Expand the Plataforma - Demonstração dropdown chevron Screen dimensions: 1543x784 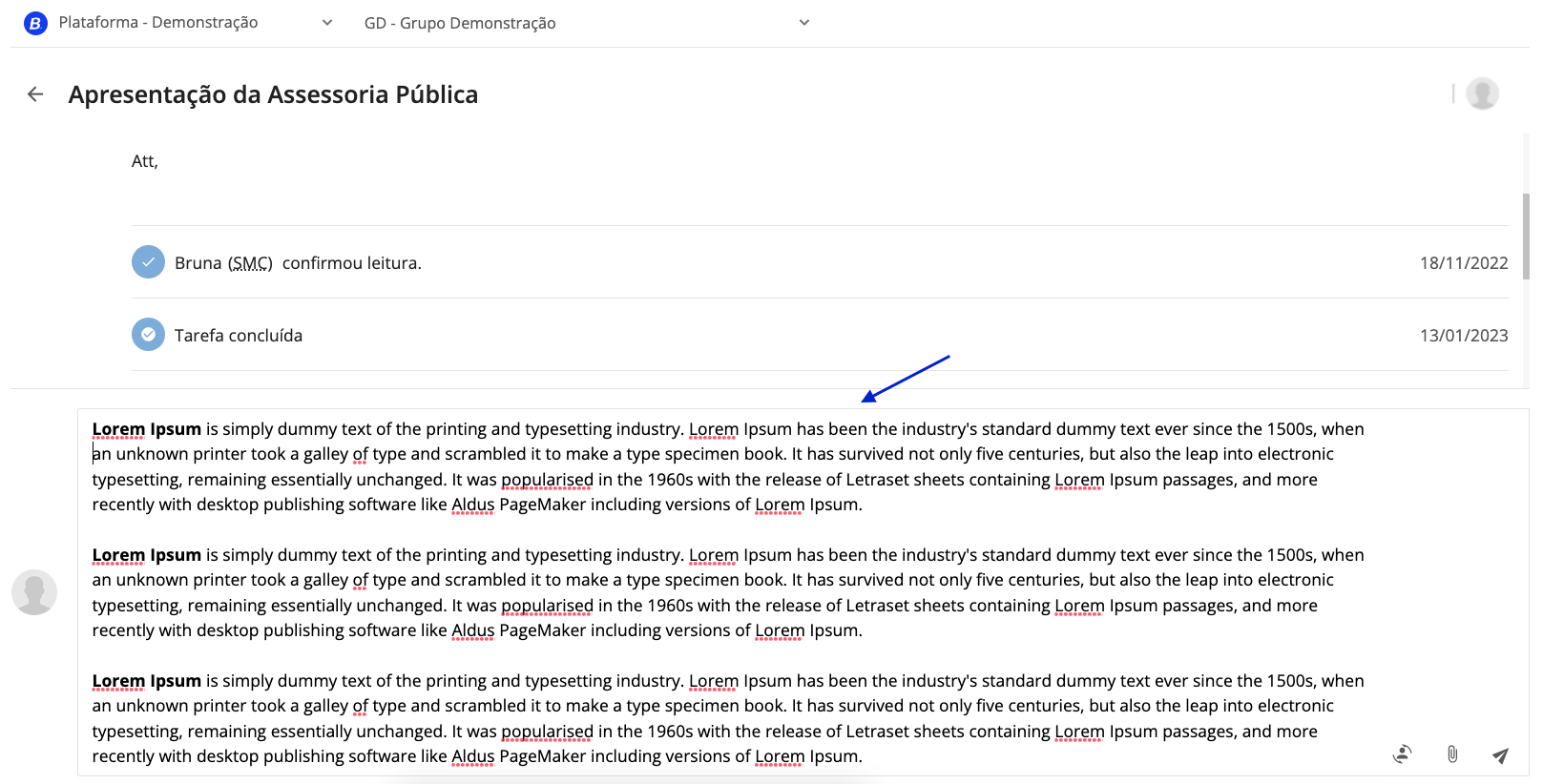[x=327, y=23]
